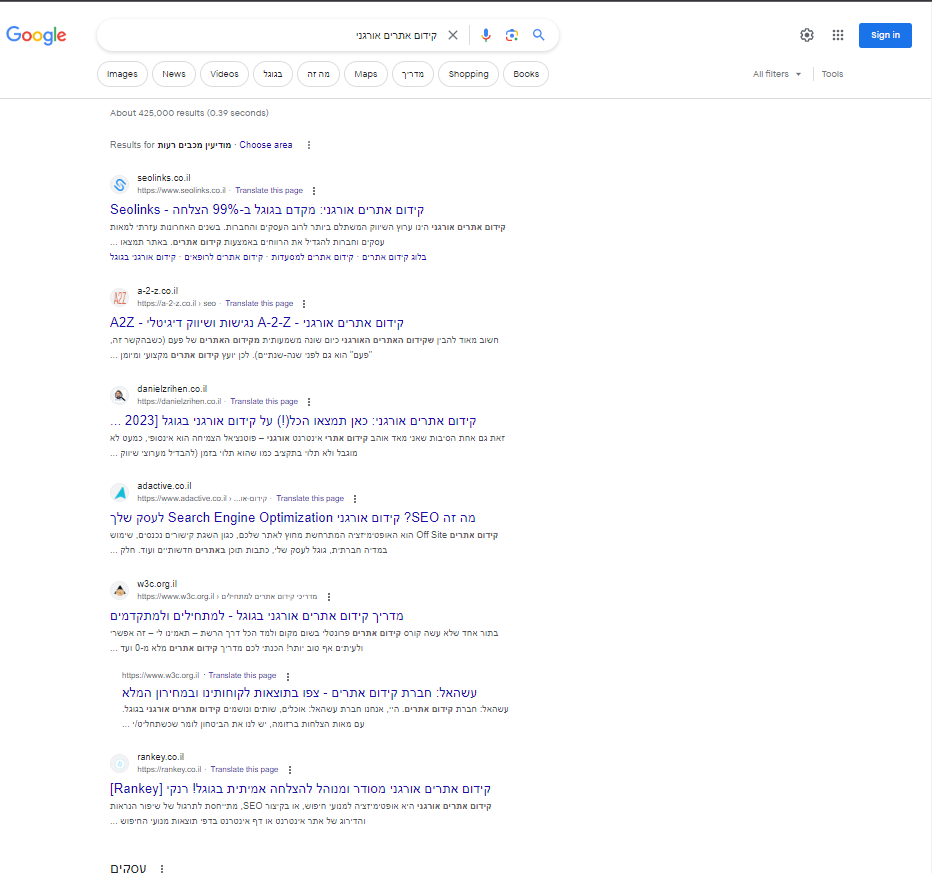Click the Google logo
The image size is (932, 873).
click(36, 35)
